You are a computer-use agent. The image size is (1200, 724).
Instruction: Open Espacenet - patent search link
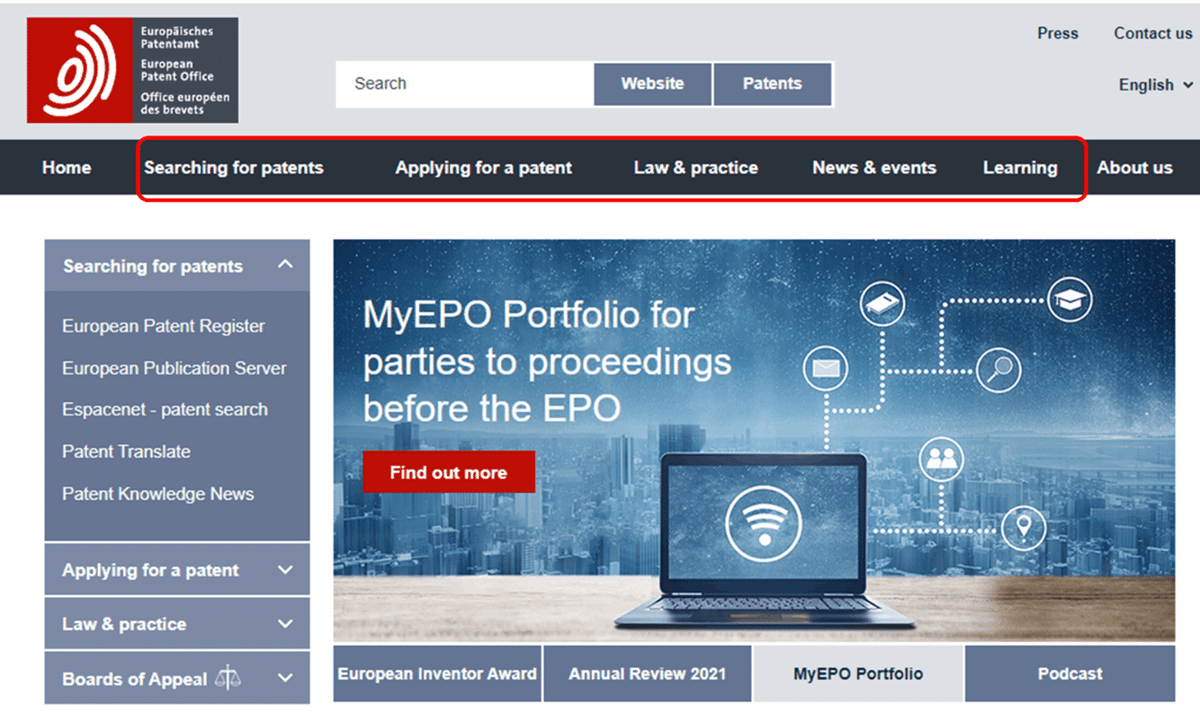point(165,409)
